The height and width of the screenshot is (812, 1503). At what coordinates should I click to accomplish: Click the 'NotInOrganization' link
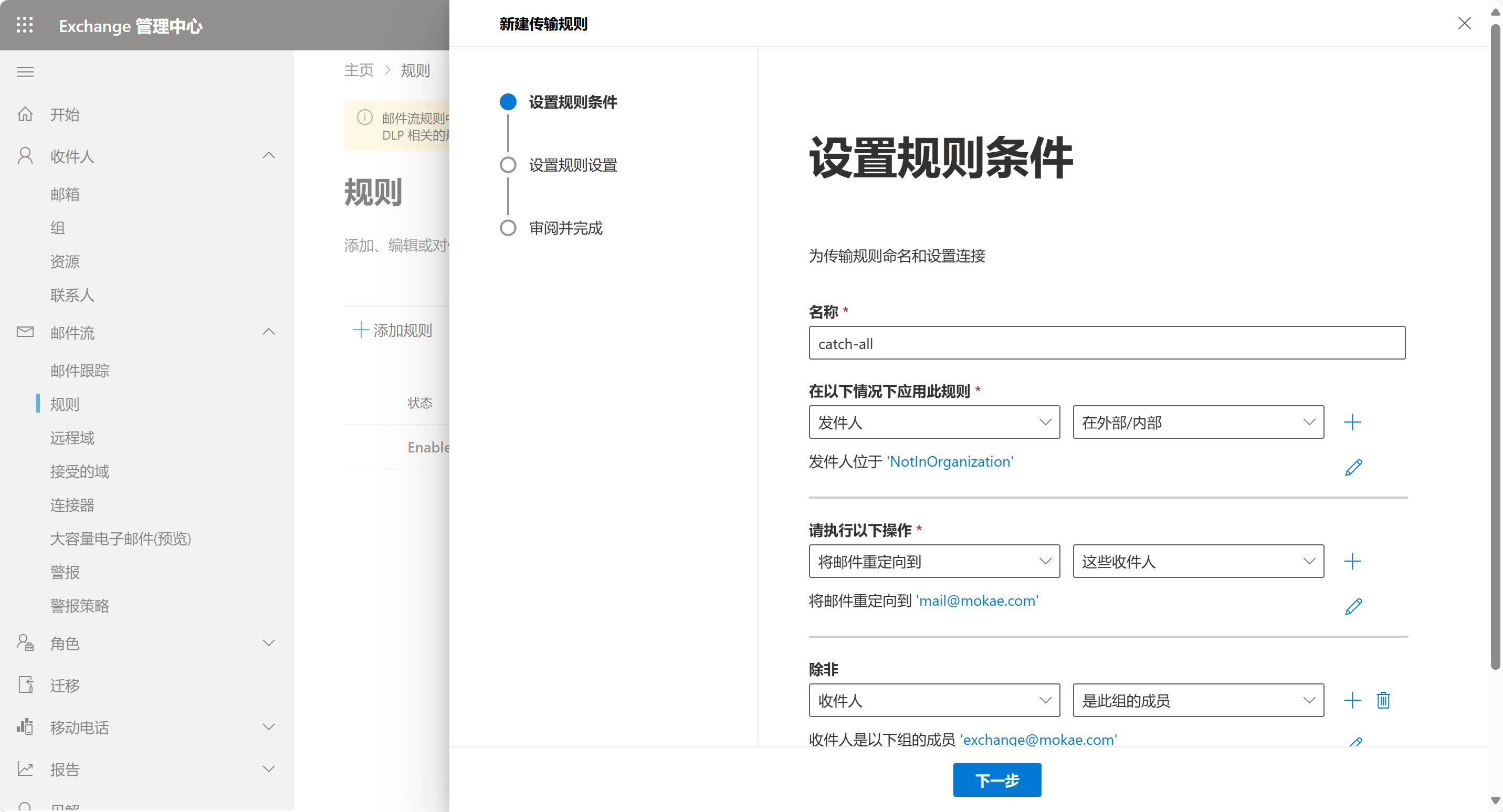point(950,461)
